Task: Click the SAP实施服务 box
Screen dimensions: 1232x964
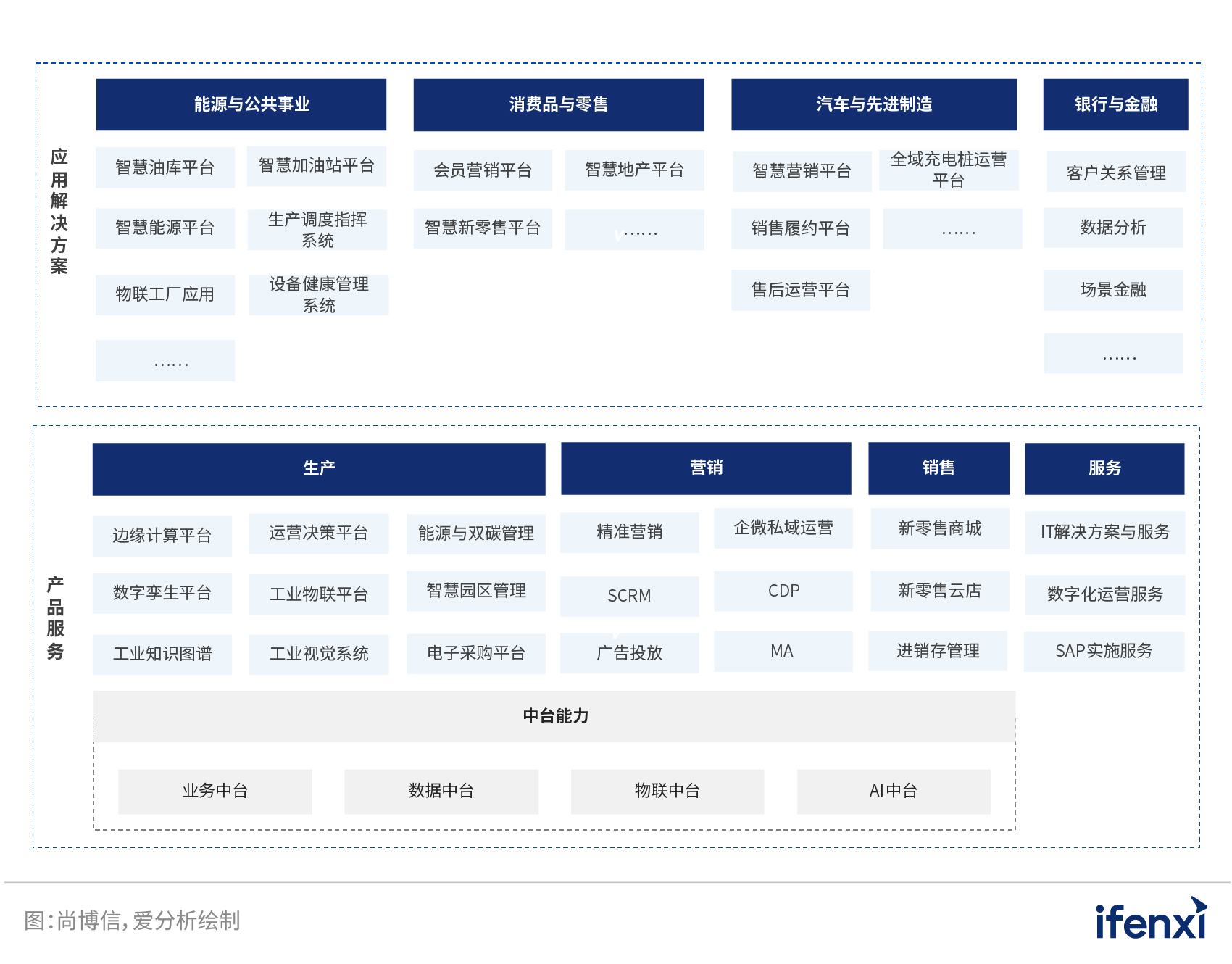Action: click(x=1104, y=651)
